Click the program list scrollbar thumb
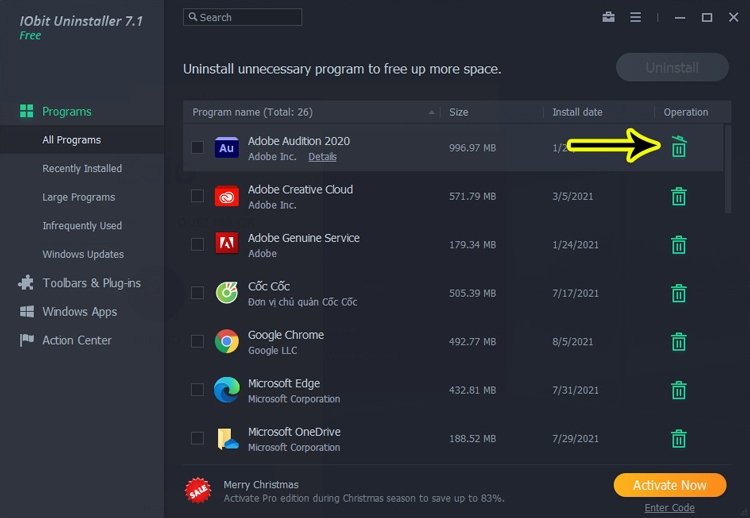Screen dimensions: 750x518 (x=728, y=169)
